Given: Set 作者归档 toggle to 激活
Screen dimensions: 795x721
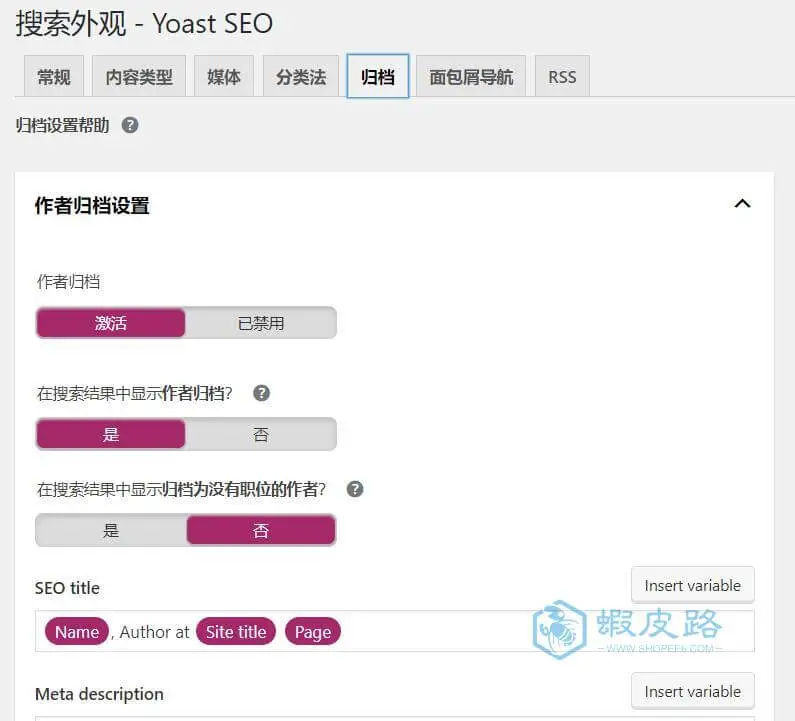Looking at the screenshot, I should click(x=111, y=323).
